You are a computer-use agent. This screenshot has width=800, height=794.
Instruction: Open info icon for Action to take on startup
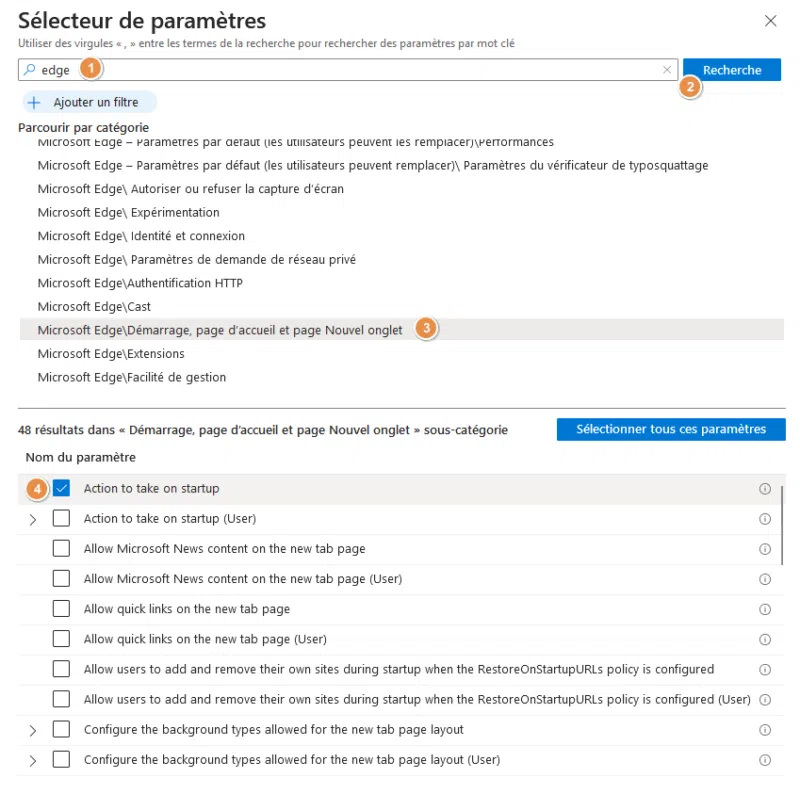coord(765,488)
